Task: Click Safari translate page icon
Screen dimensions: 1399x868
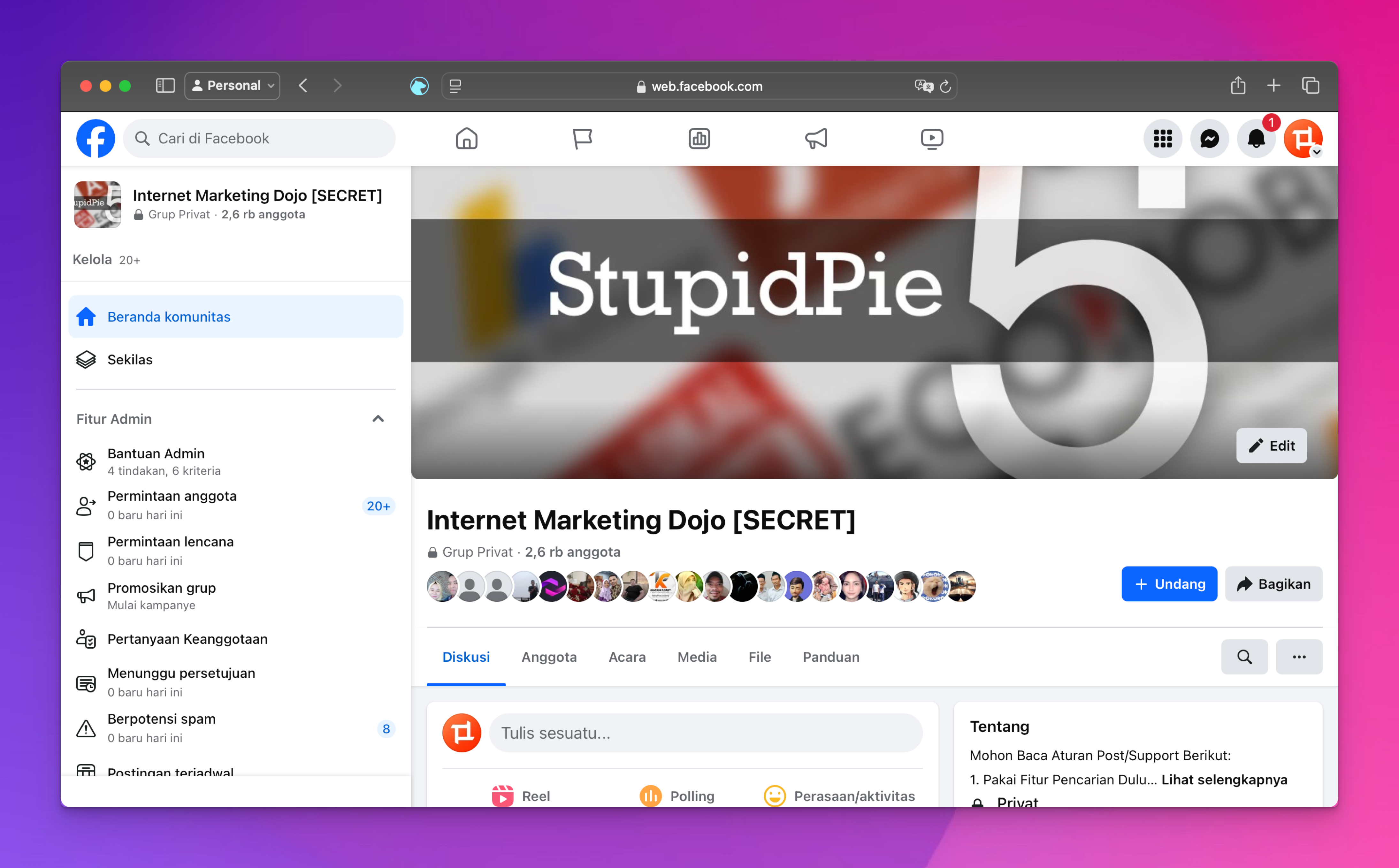Action: coord(923,86)
